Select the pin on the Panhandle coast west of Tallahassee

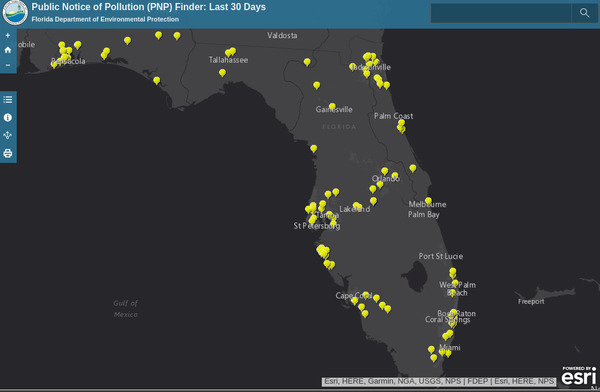pos(157,81)
